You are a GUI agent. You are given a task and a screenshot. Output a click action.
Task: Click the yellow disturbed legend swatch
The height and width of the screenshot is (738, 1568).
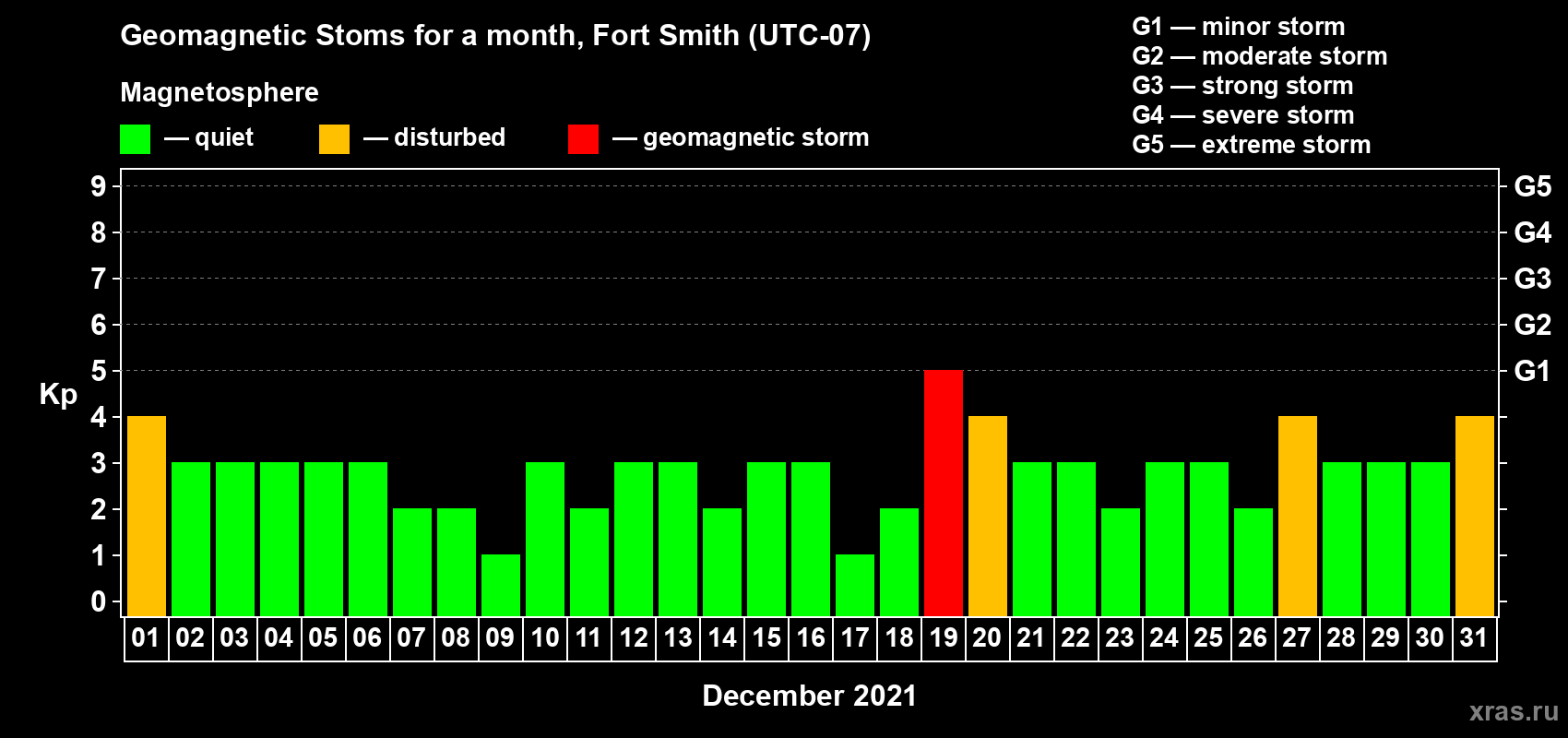pos(334,139)
